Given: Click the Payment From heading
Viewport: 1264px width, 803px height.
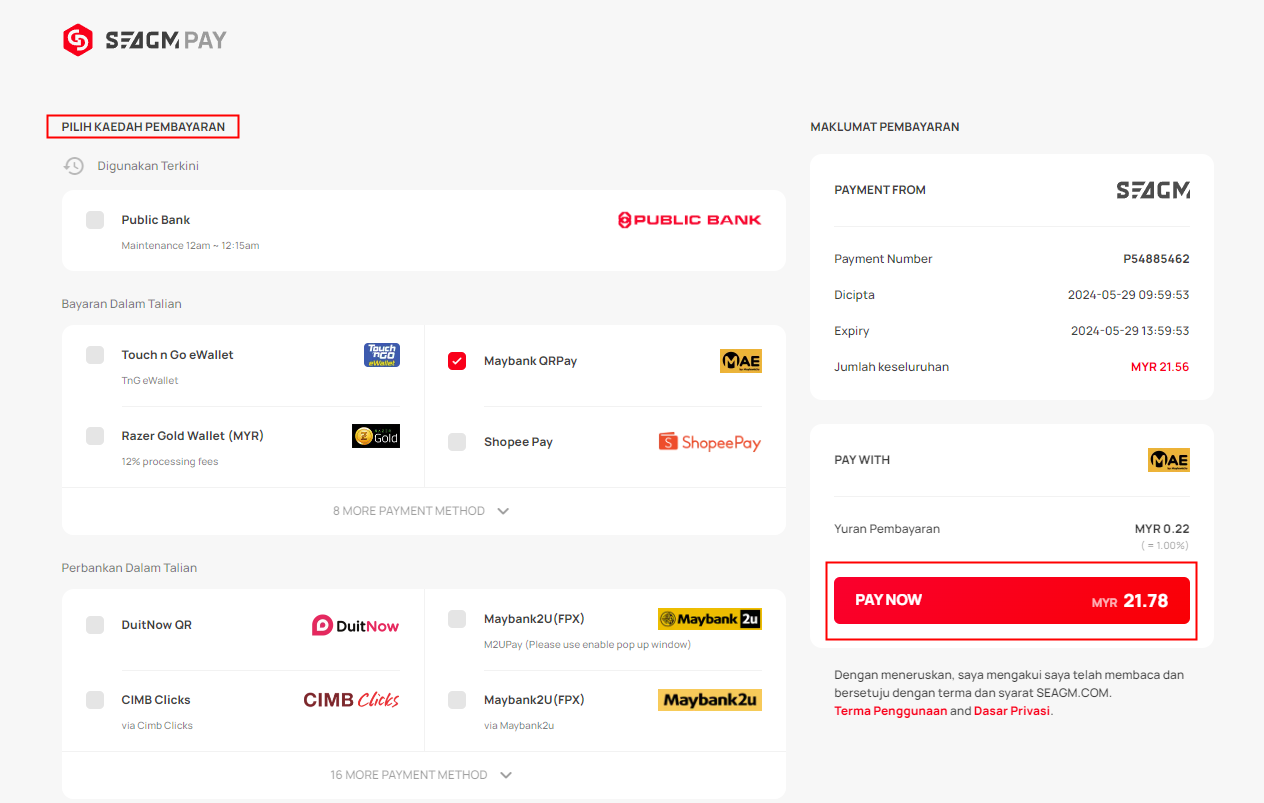Looking at the screenshot, I should coord(880,190).
